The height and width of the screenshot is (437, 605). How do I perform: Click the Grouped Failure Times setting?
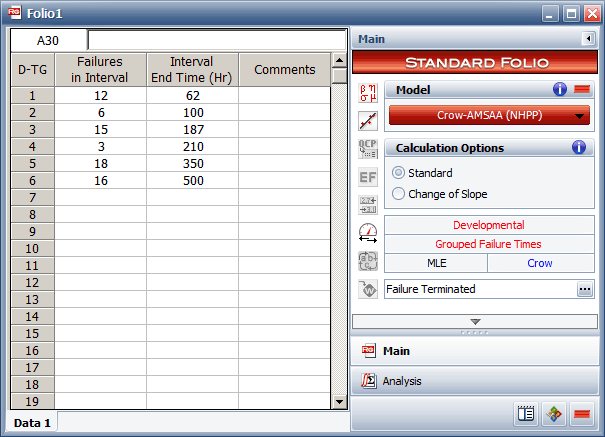pyautogui.click(x=488, y=244)
